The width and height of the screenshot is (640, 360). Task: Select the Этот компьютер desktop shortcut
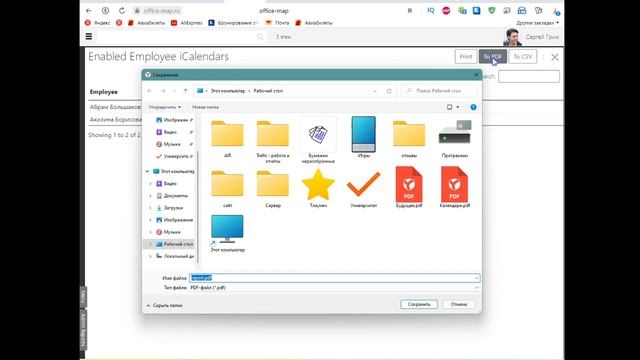(227, 233)
